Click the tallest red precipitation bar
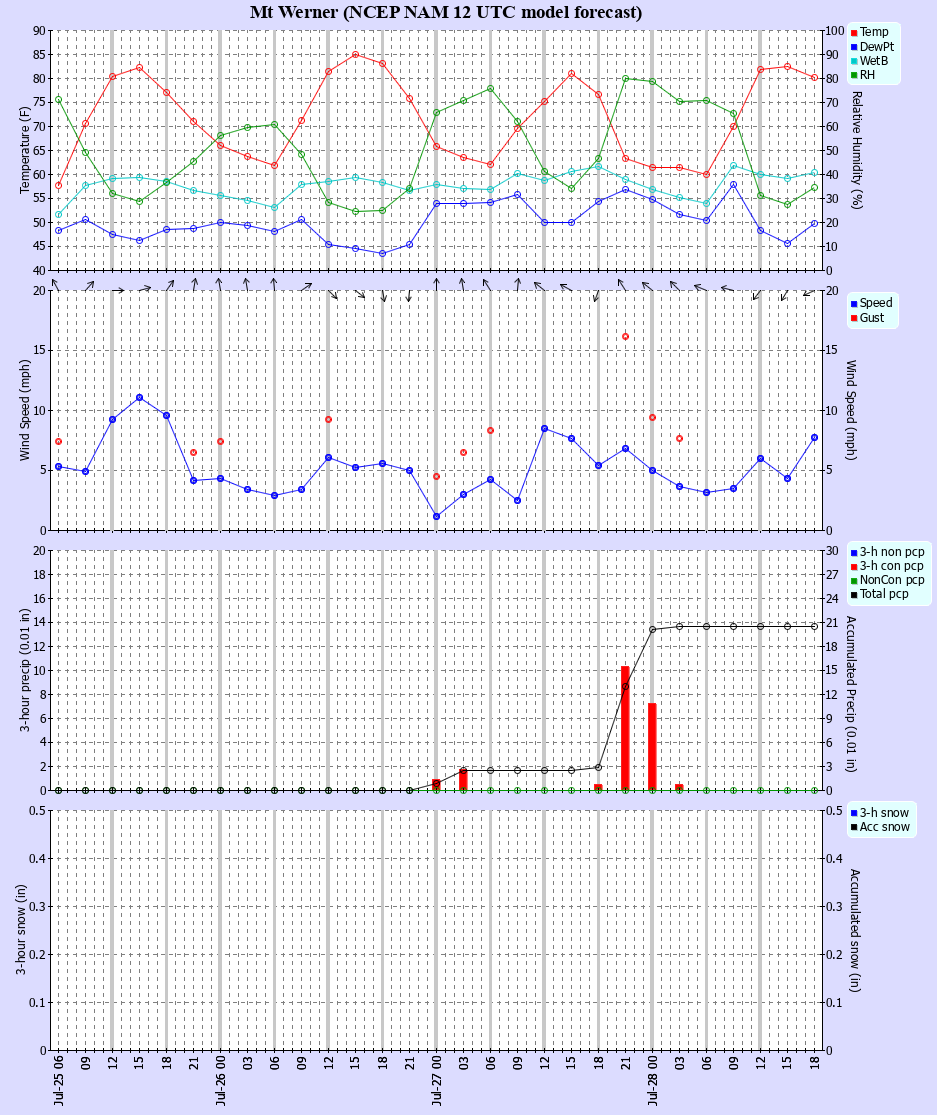This screenshot has height=1115, width=937. 625,728
